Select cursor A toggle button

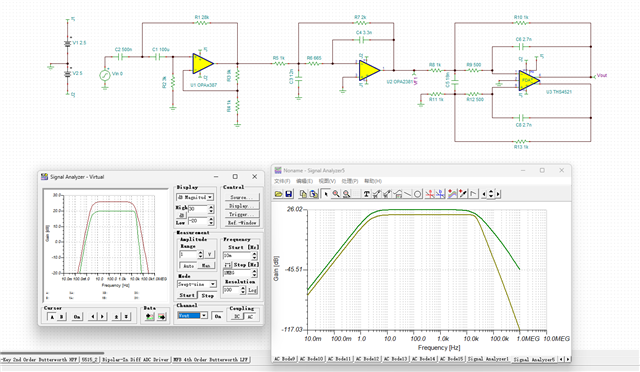[x=52, y=316]
